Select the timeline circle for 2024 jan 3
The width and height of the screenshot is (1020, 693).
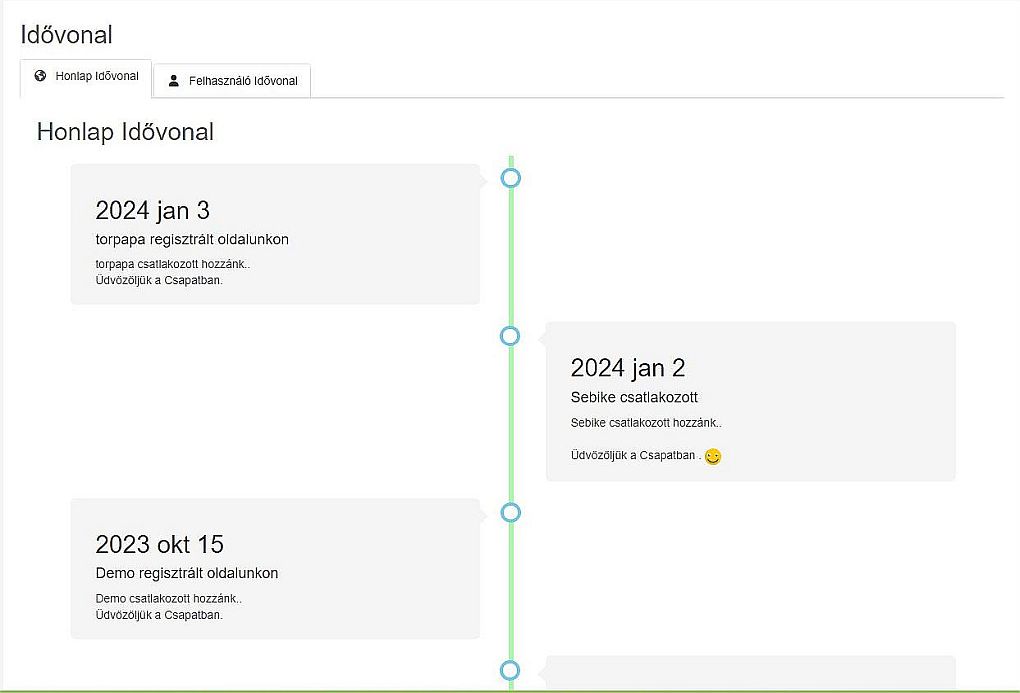(511, 178)
